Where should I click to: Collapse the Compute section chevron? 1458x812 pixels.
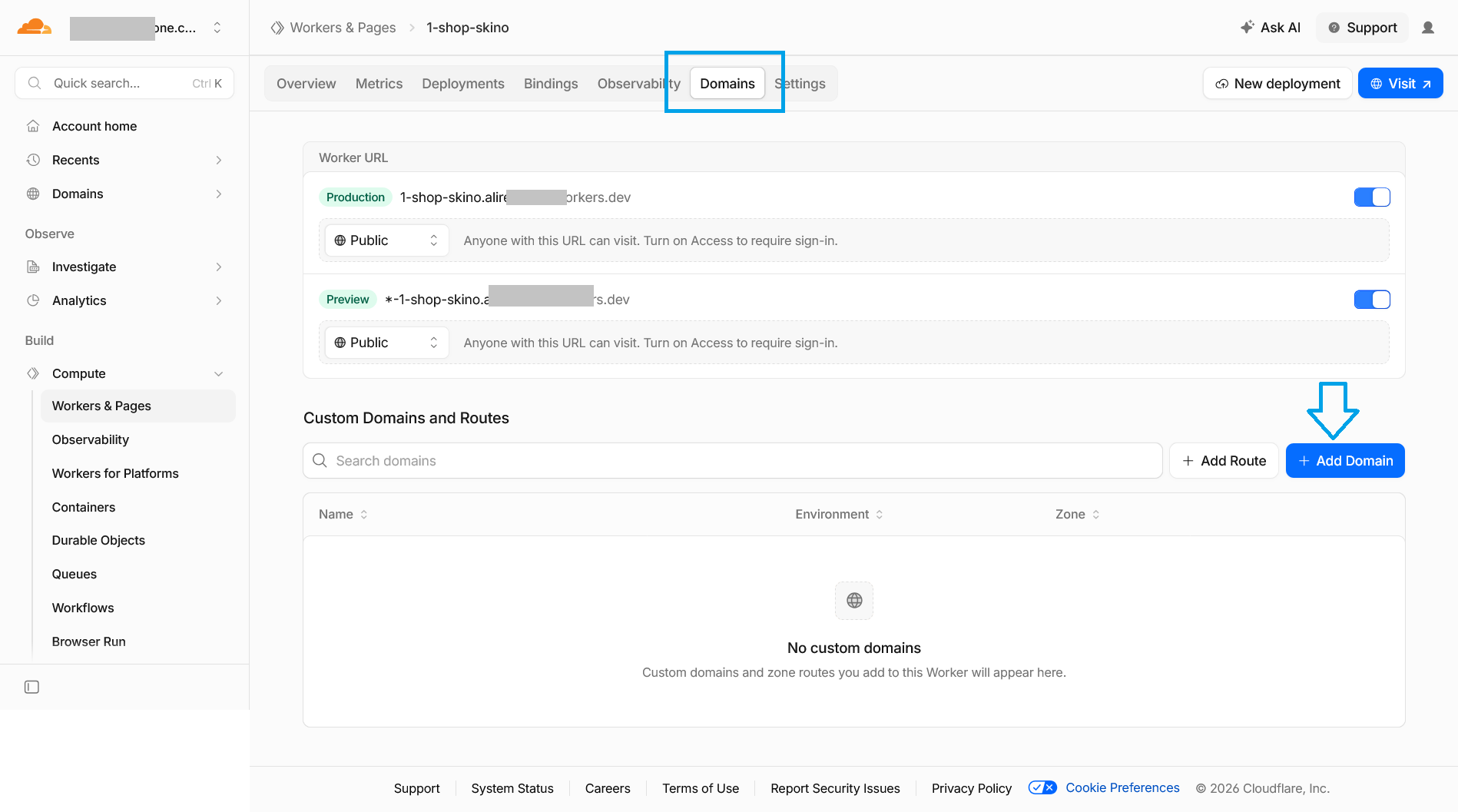pos(219,373)
